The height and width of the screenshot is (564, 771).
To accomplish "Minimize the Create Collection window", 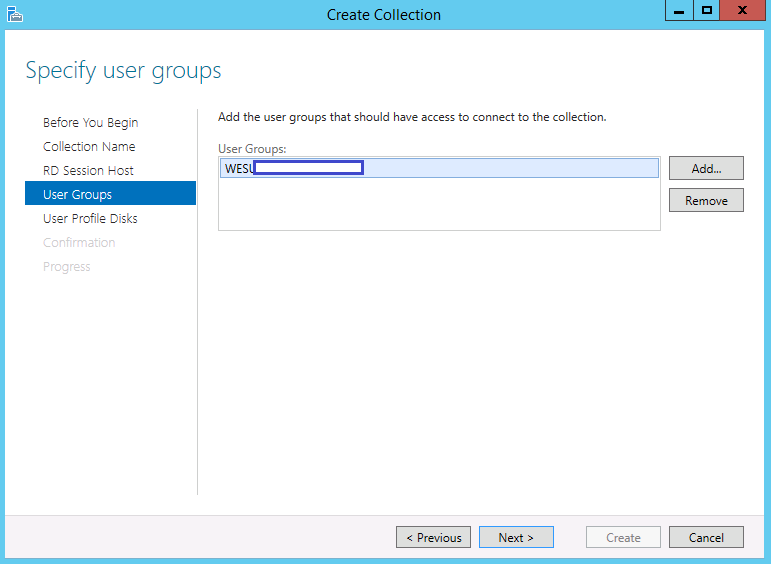I will point(679,10).
